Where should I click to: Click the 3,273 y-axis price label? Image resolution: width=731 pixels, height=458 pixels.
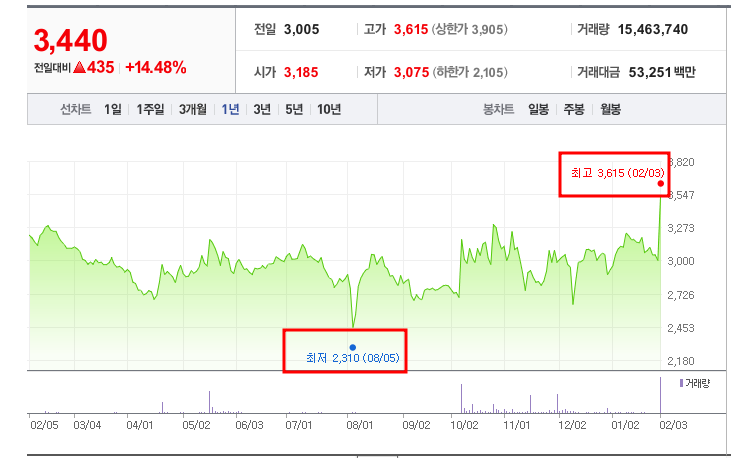tap(681, 228)
